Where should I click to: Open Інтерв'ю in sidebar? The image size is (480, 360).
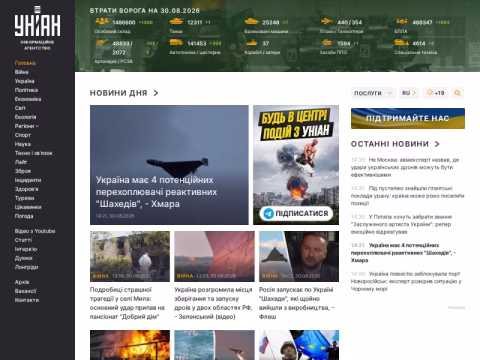26,249
